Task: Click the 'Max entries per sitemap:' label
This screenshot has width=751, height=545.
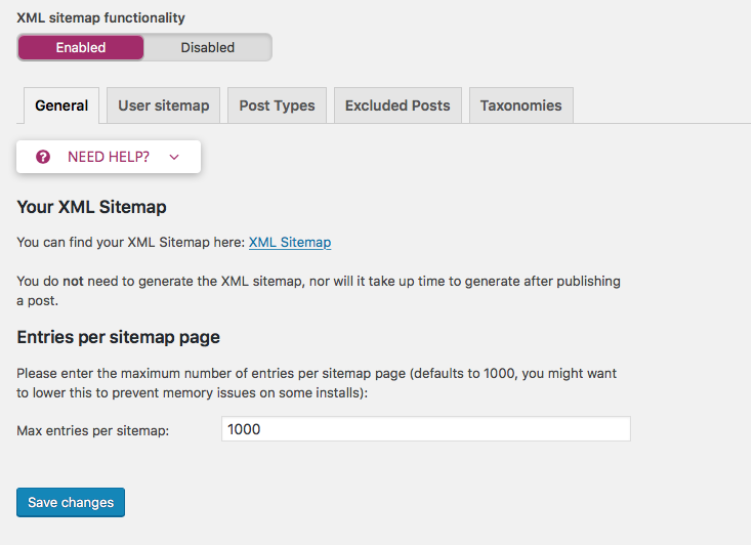Action: [93, 431]
